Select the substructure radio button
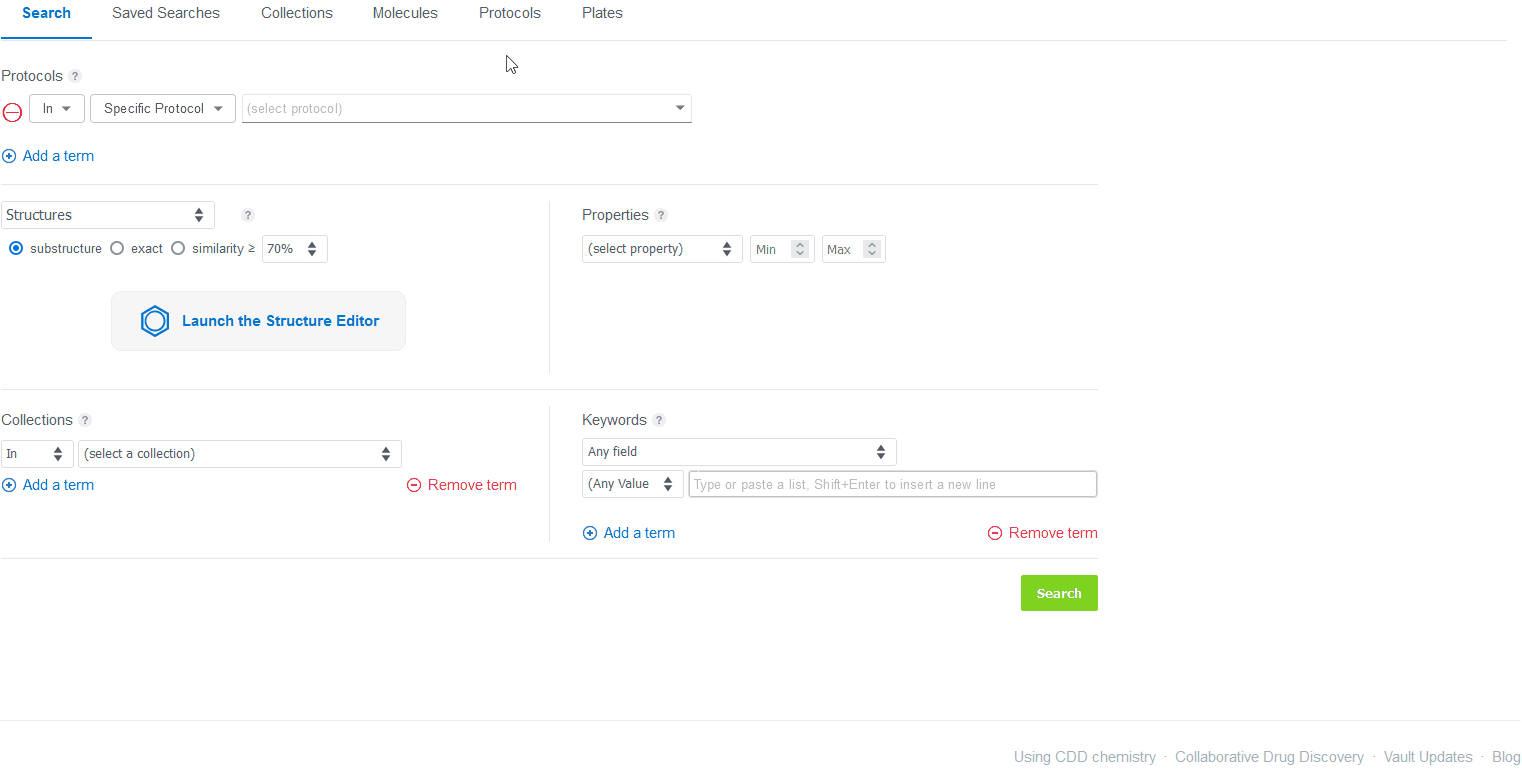This screenshot has height=770, width=1522. click(16, 249)
